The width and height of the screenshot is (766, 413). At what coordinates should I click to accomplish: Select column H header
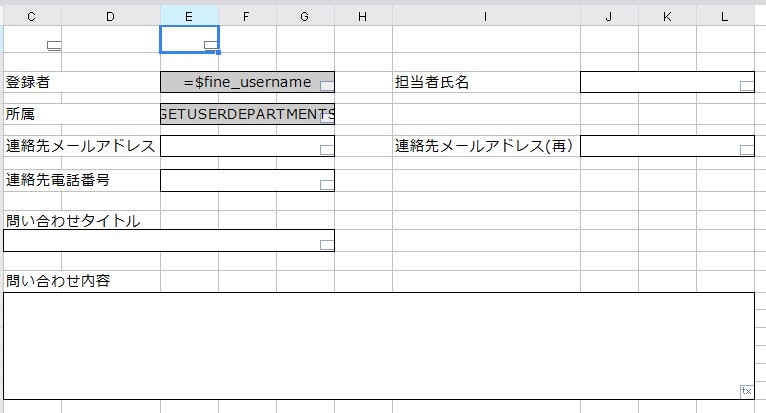[x=363, y=17]
